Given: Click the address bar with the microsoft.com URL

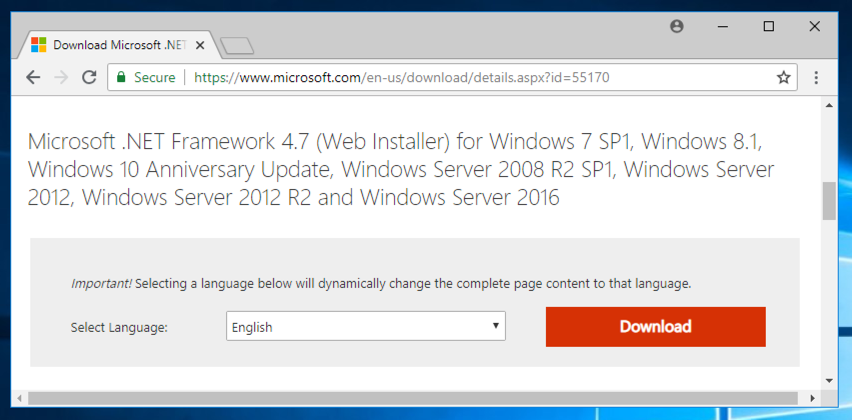Looking at the screenshot, I should [450, 77].
